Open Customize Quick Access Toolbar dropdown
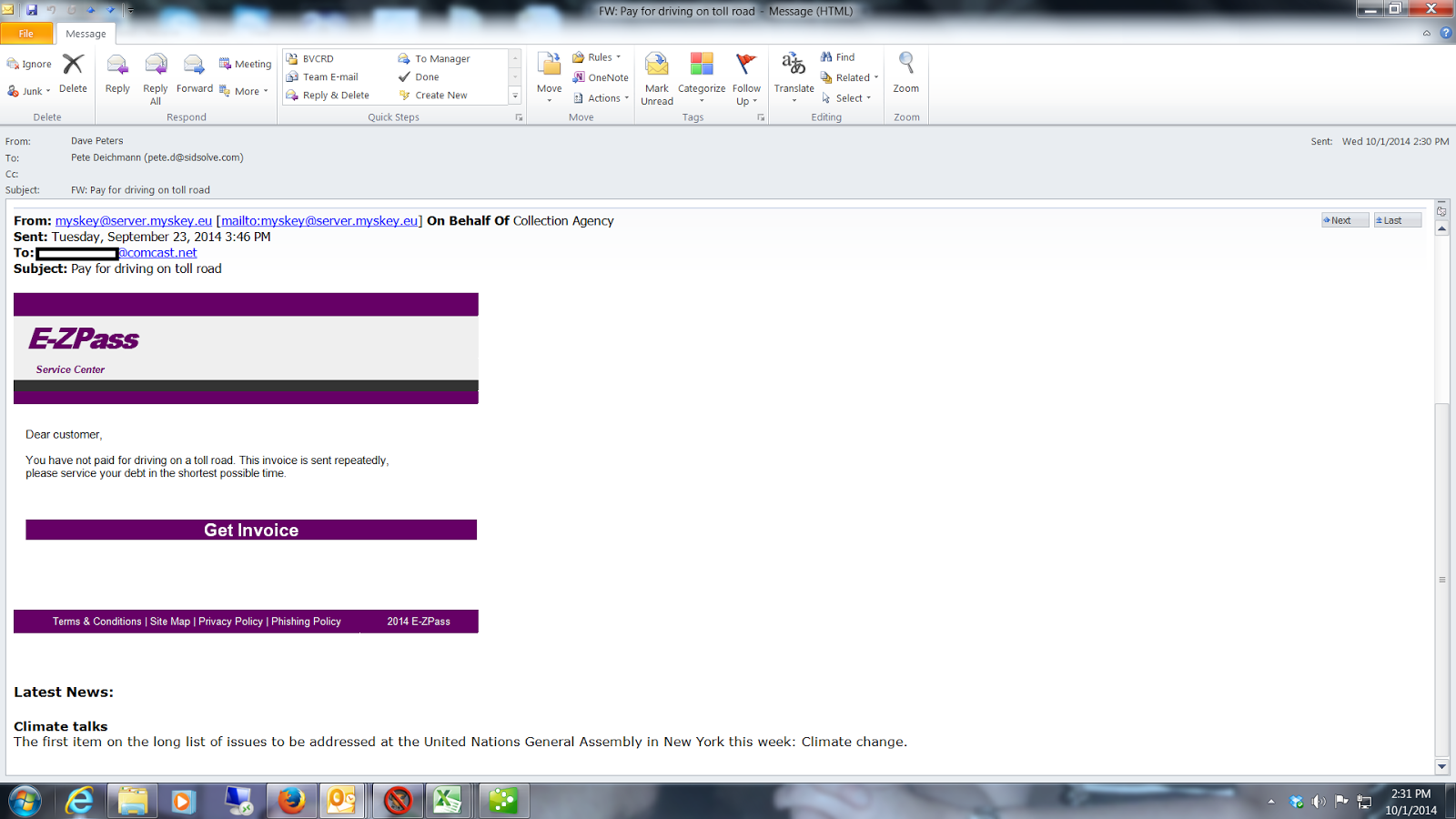This screenshot has width=1456, height=819. click(130, 11)
